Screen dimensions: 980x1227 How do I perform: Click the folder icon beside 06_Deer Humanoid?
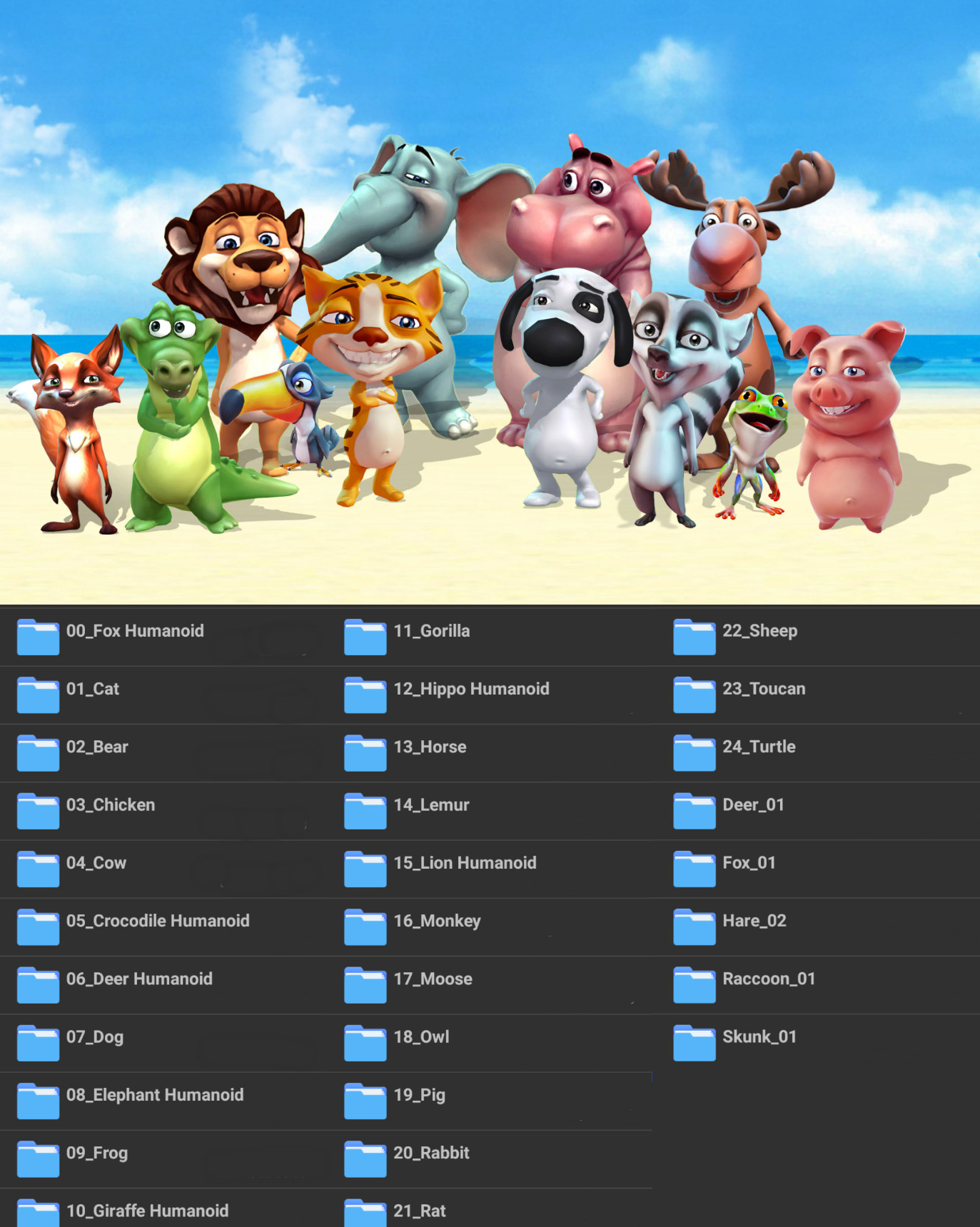[38, 984]
